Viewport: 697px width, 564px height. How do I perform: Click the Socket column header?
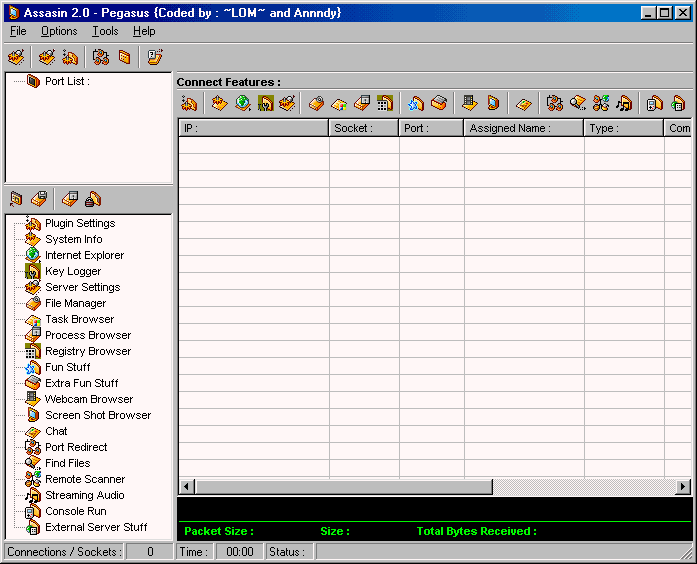[364, 128]
